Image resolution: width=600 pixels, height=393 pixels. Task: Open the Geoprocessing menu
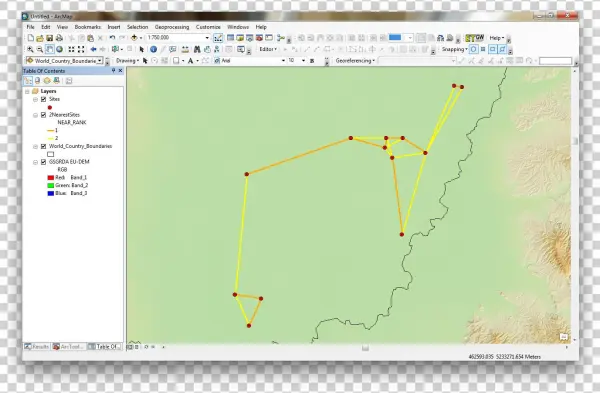172,27
